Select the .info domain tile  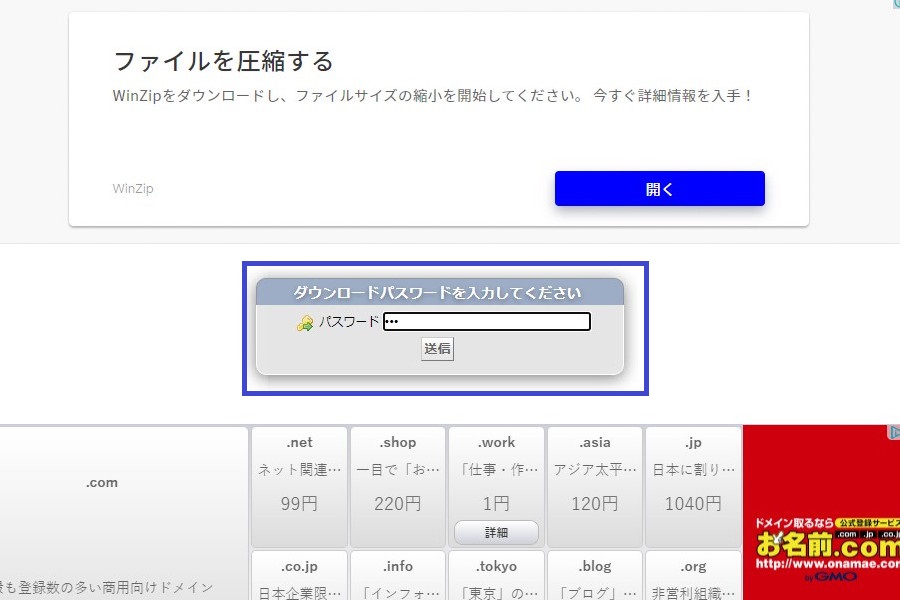pos(397,576)
